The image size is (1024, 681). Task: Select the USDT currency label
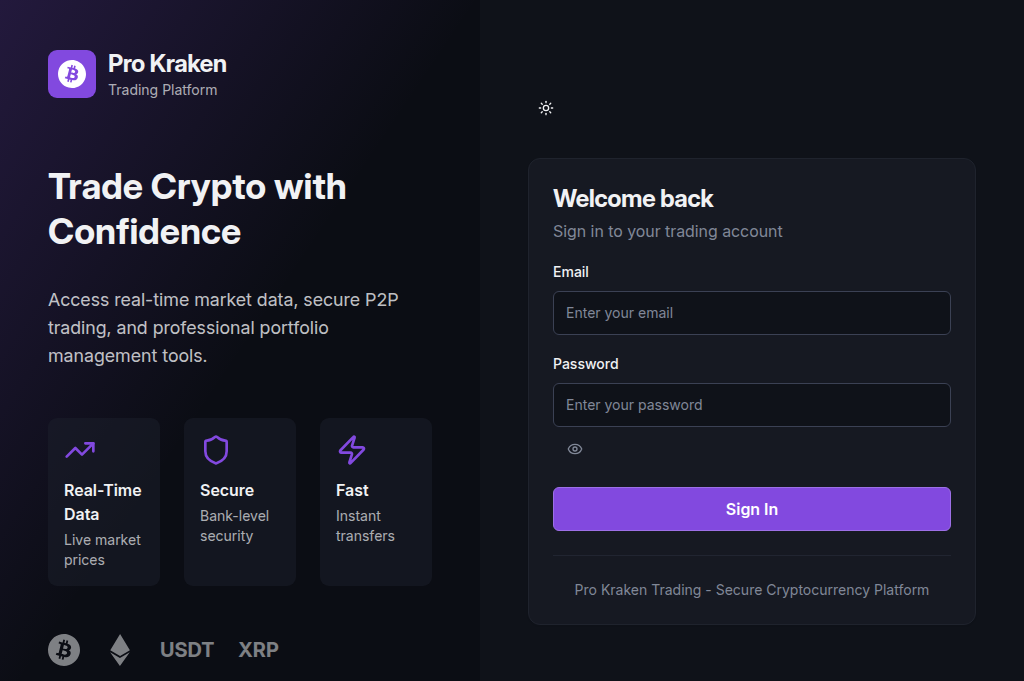(x=186, y=649)
